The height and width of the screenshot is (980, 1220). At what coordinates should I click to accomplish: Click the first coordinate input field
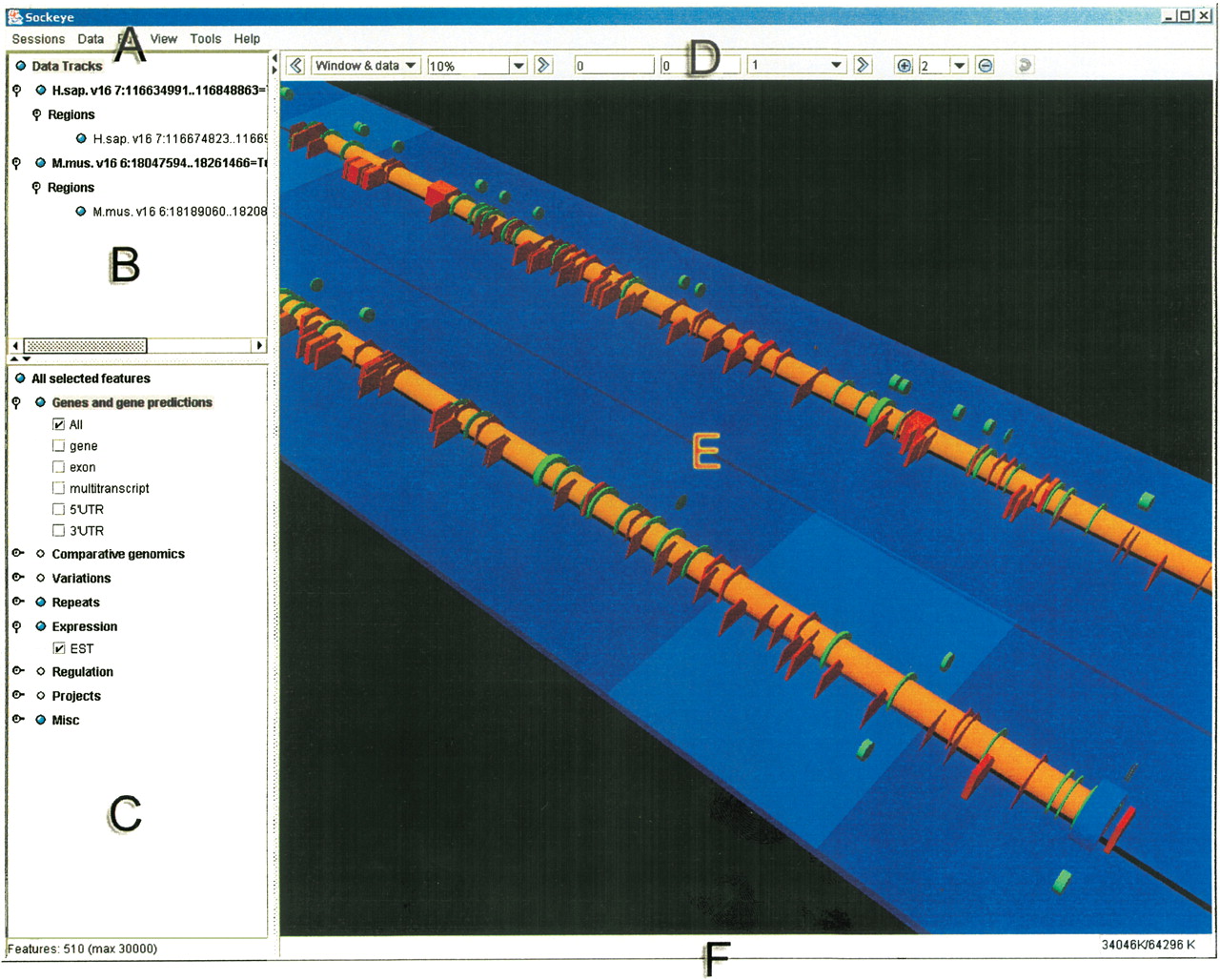click(615, 66)
